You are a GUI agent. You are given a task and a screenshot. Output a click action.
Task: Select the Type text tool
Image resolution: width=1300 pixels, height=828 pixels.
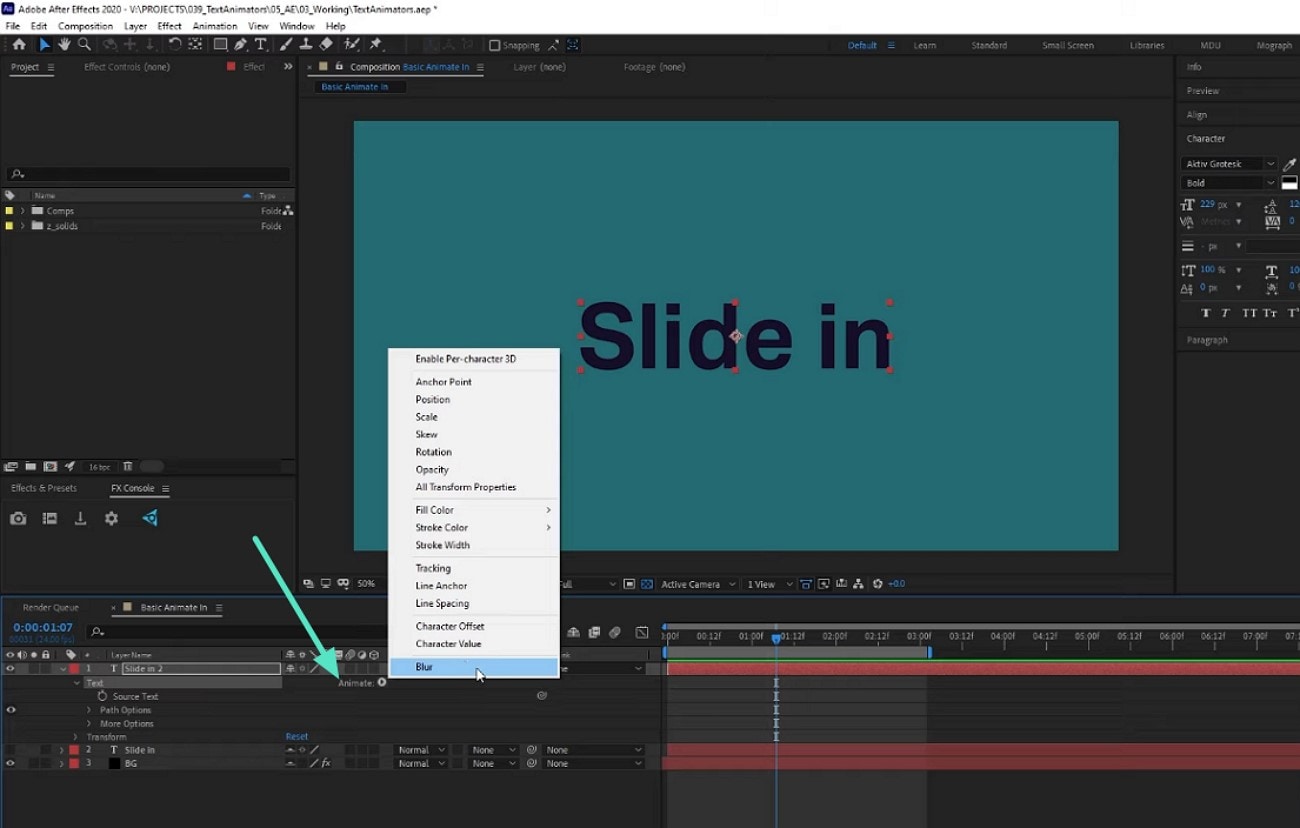tap(261, 45)
